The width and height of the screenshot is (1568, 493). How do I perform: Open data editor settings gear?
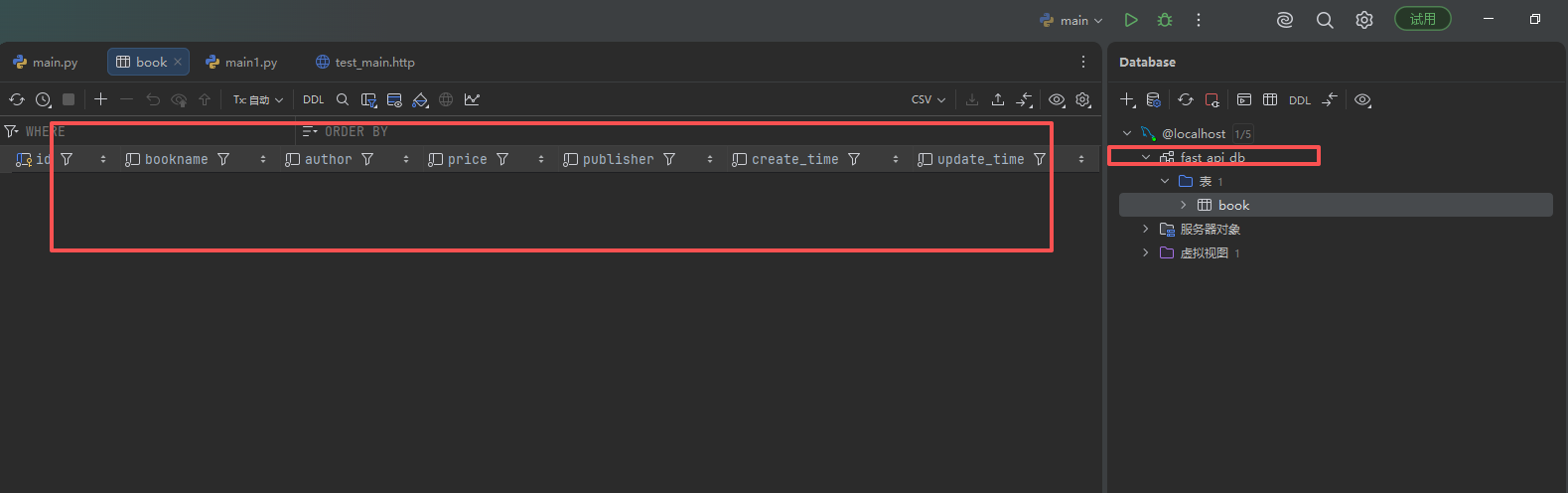click(x=1082, y=99)
